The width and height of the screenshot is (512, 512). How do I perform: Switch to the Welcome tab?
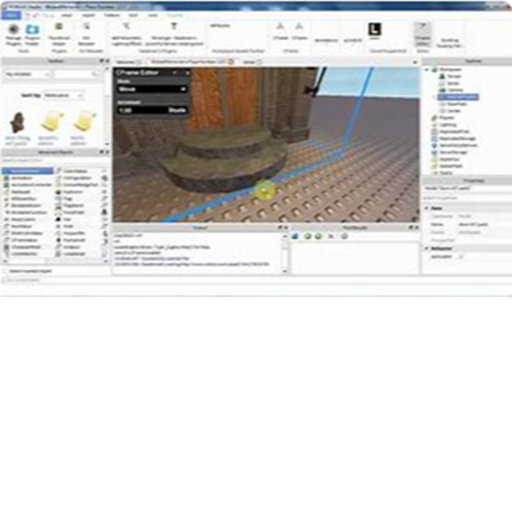point(126,62)
